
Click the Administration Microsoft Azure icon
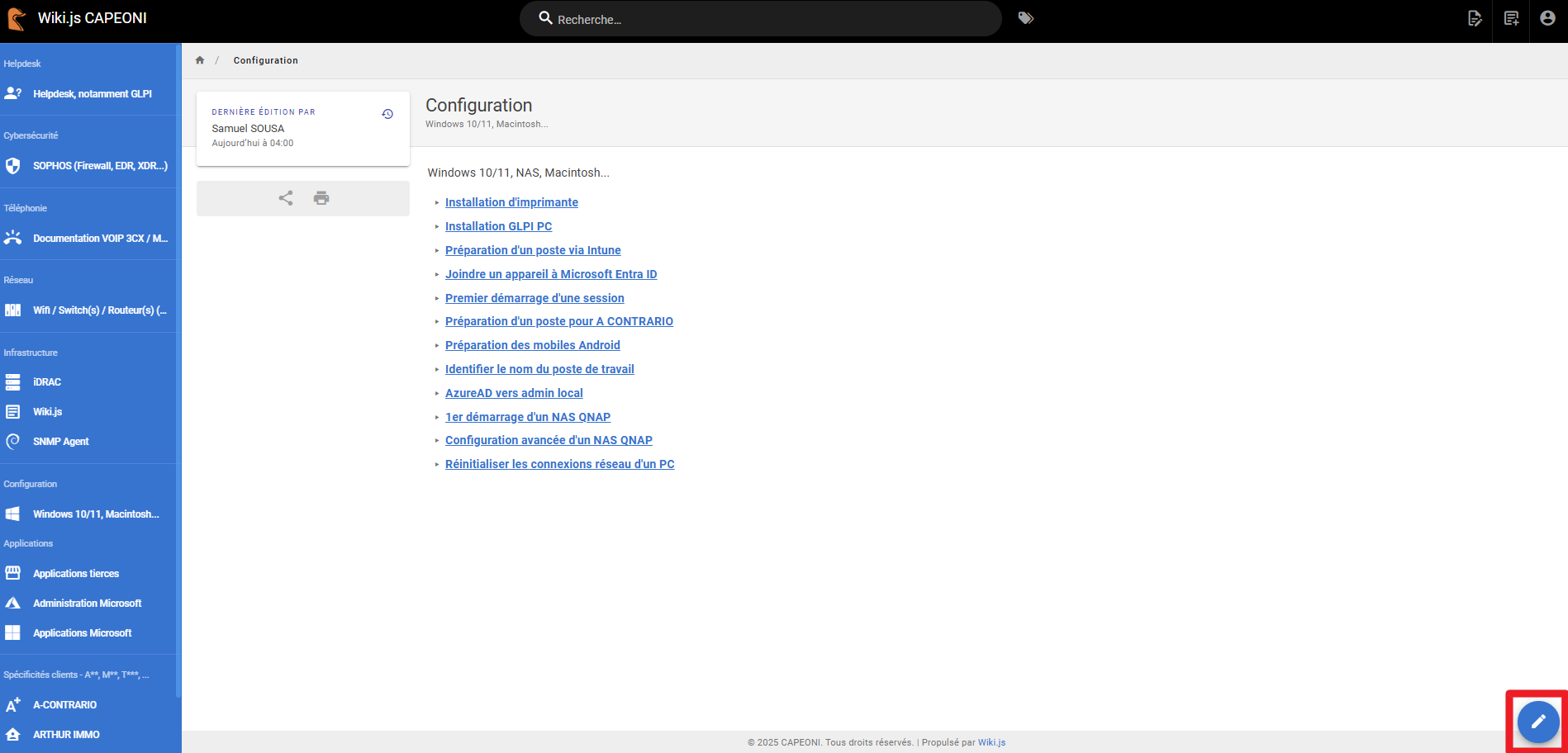pyautogui.click(x=12, y=604)
